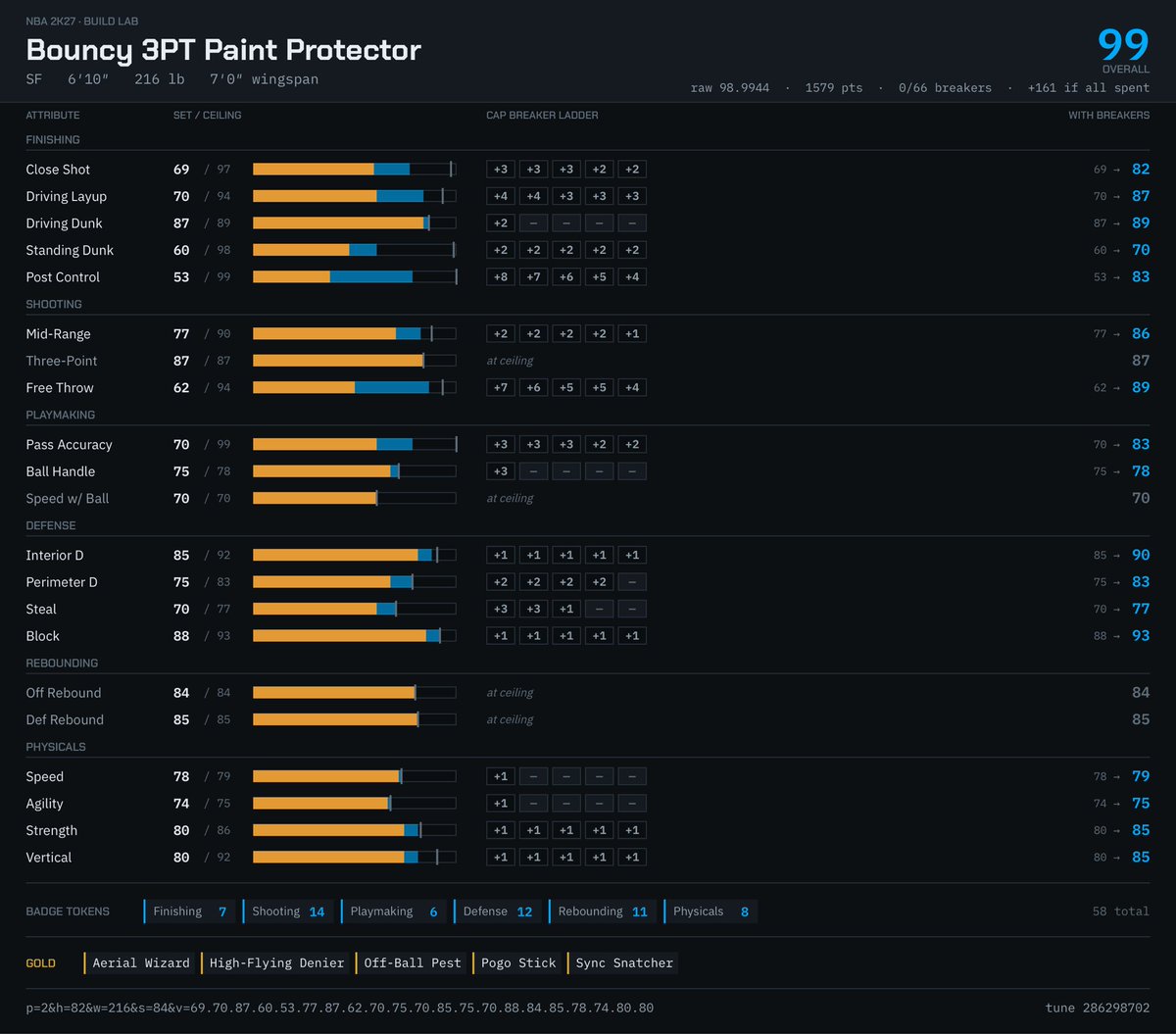Select the Pogo Stick gold badge
Viewport: 1176px width, 1034px height.
(x=517, y=963)
